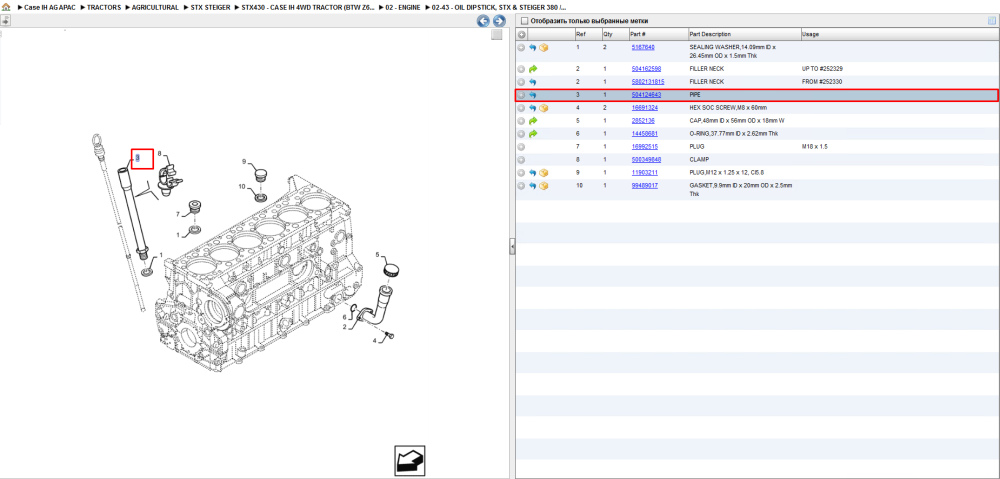Screen dimensions: 1000x479
Task: Collapse parts panel with divider arrow handle
Action: [512, 247]
